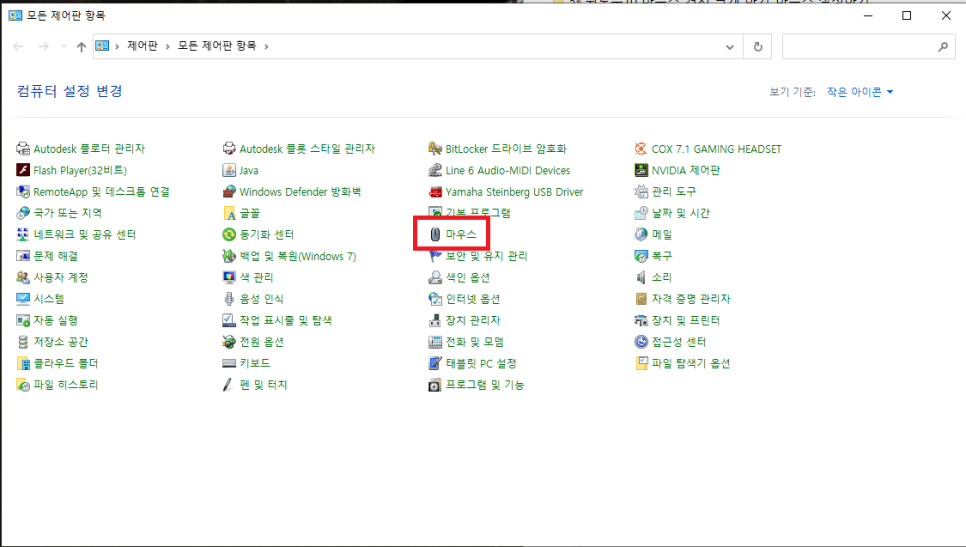
Task: Click the Back navigation arrow
Action: click(x=18, y=46)
